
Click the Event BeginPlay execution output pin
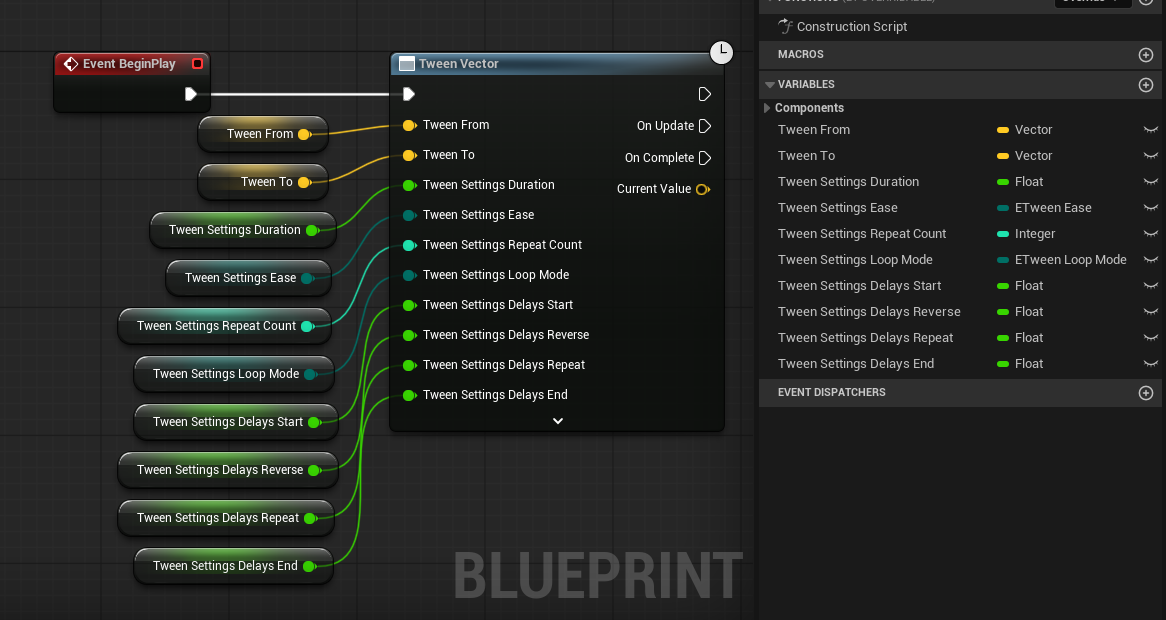[190, 94]
